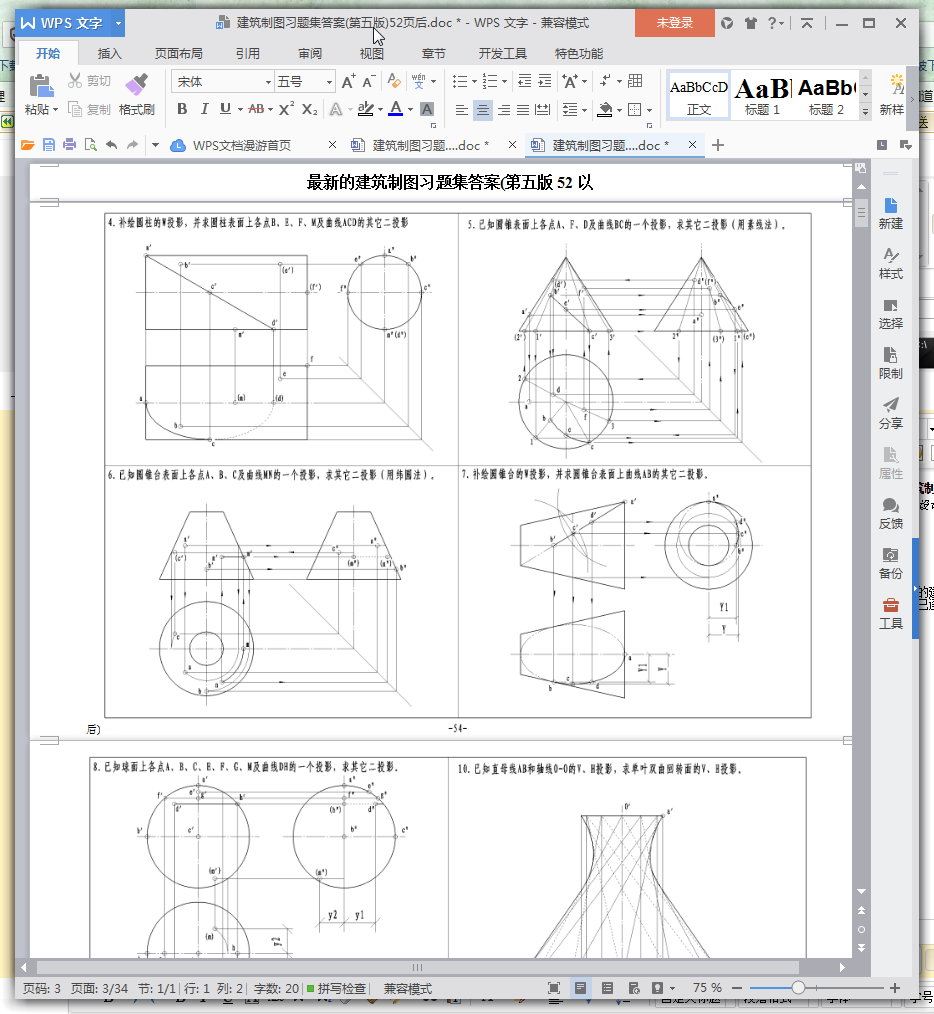Toggle italic formatting
The height and width of the screenshot is (1014, 934).
204,109
